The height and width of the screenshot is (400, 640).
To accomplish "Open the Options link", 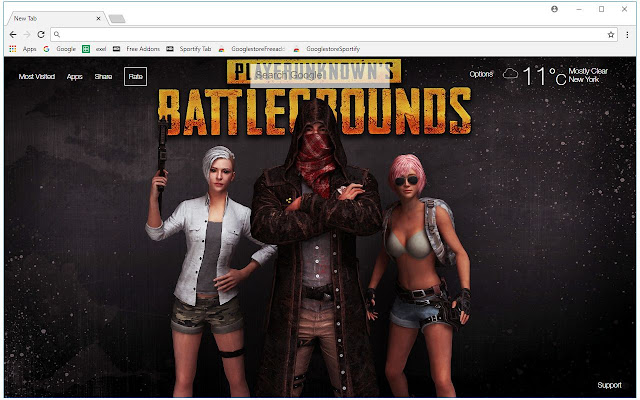I will pos(481,74).
